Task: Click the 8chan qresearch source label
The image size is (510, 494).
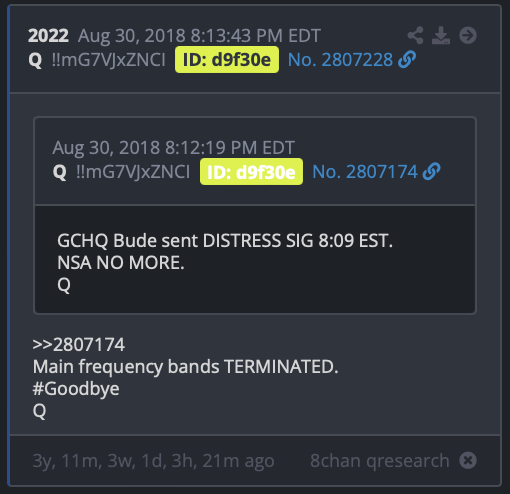Action: (x=380, y=461)
